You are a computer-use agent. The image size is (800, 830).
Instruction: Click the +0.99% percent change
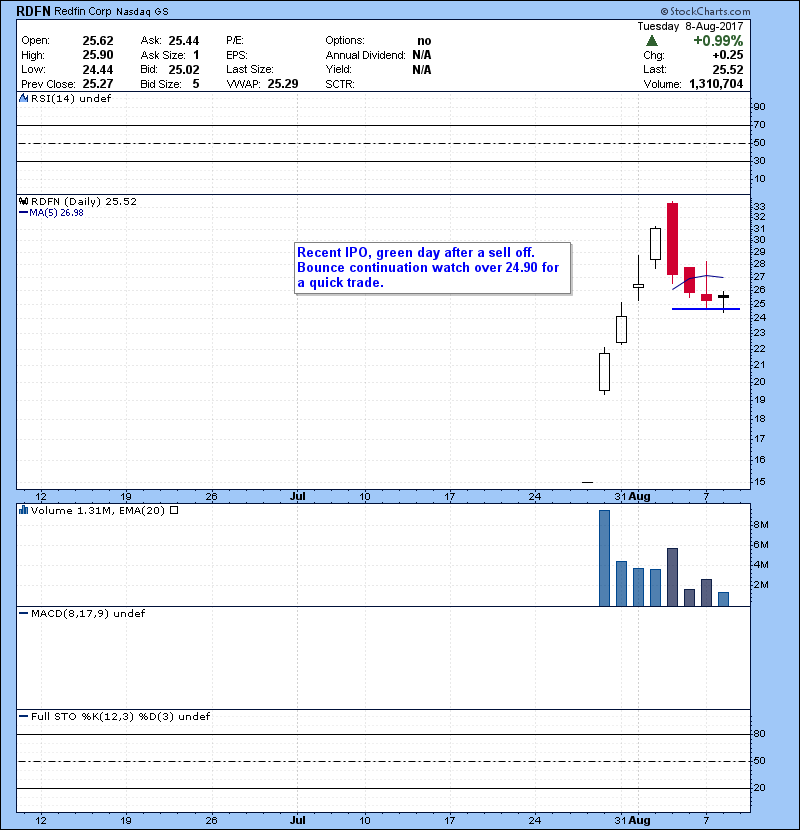[x=718, y=41]
